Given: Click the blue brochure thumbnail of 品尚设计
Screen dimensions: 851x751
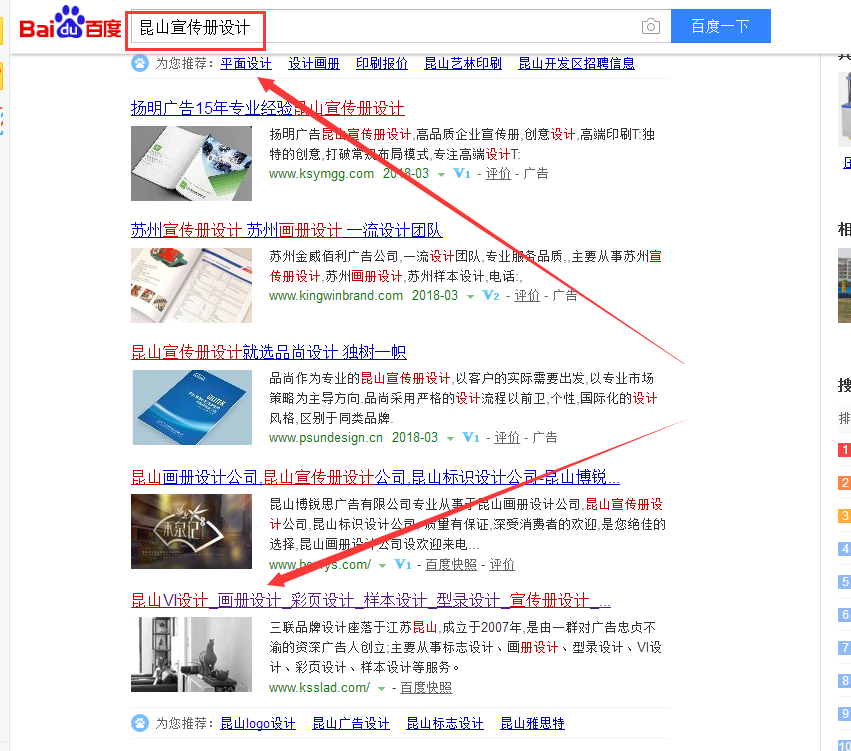Looking at the screenshot, I should [192, 408].
